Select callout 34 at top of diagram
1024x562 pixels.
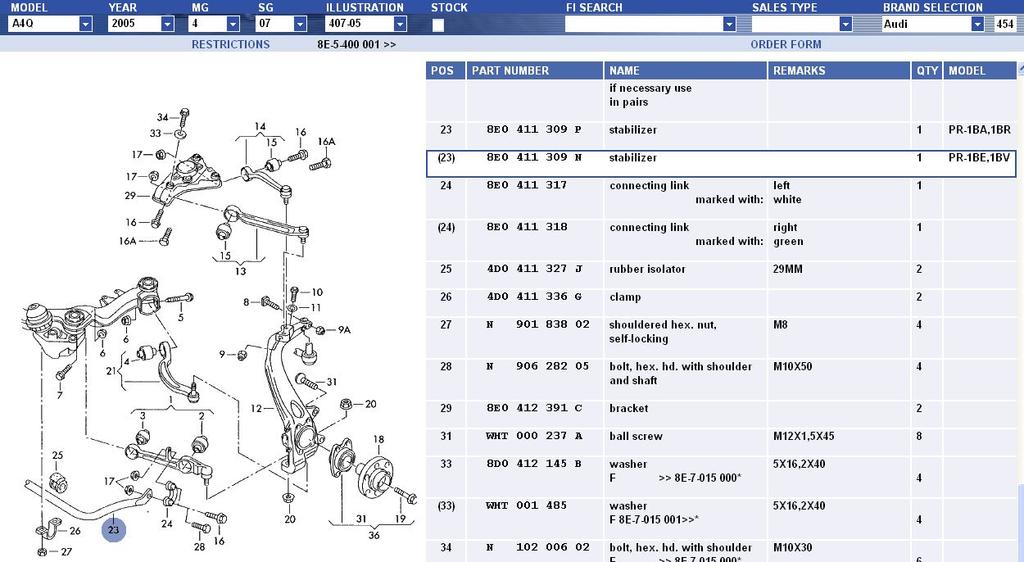pyautogui.click(x=161, y=117)
